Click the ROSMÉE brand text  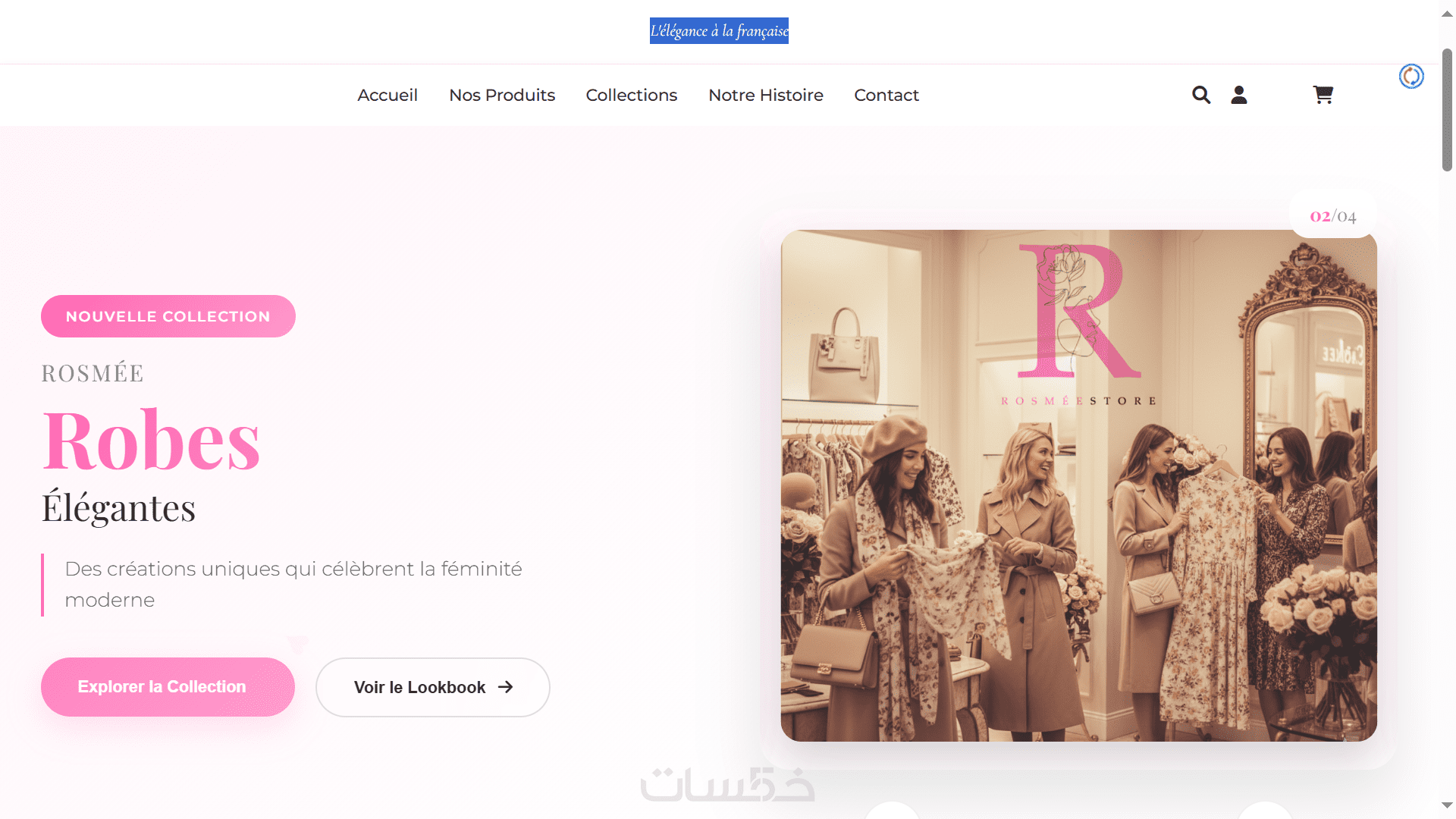pyautogui.click(x=92, y=373)
